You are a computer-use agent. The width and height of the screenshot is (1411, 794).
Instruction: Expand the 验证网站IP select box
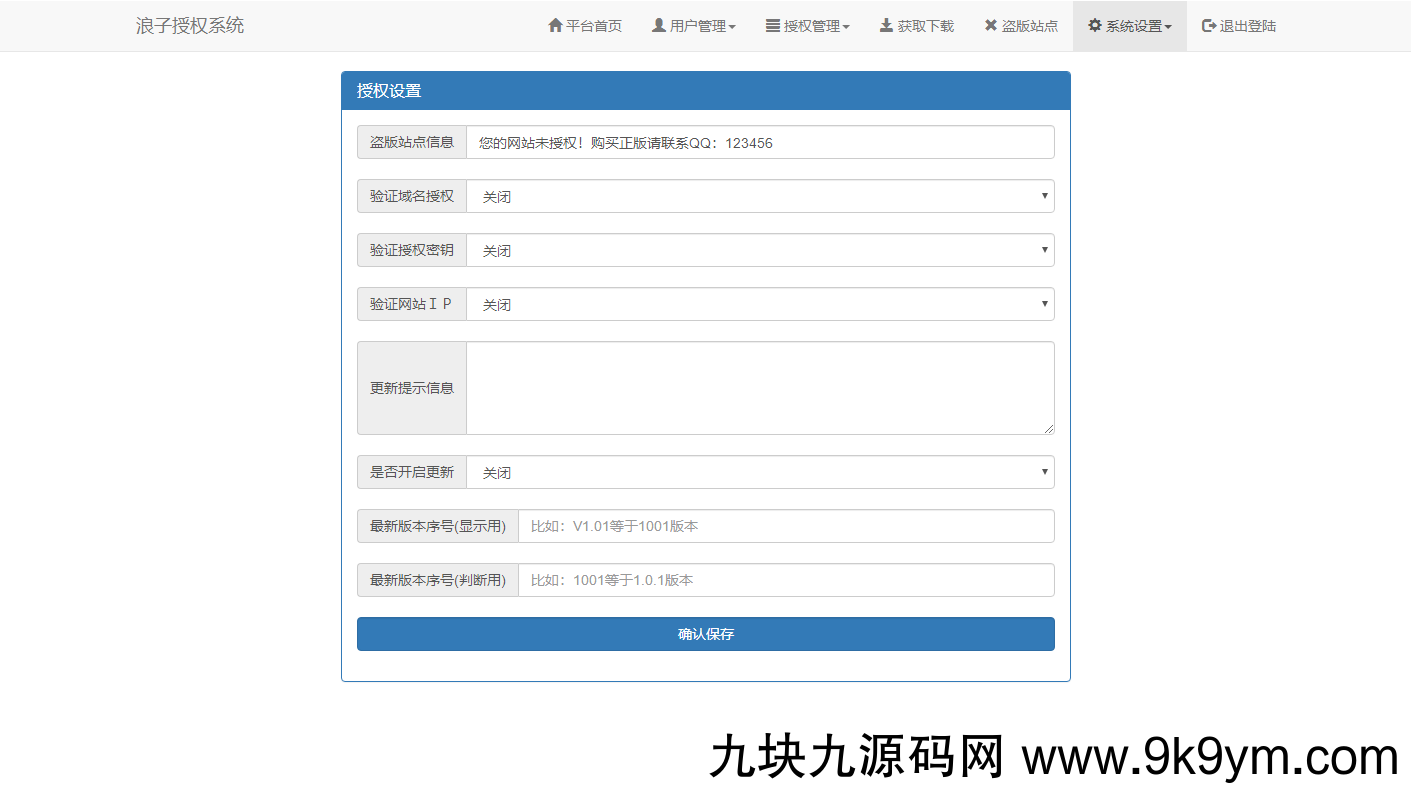point(760,305)
